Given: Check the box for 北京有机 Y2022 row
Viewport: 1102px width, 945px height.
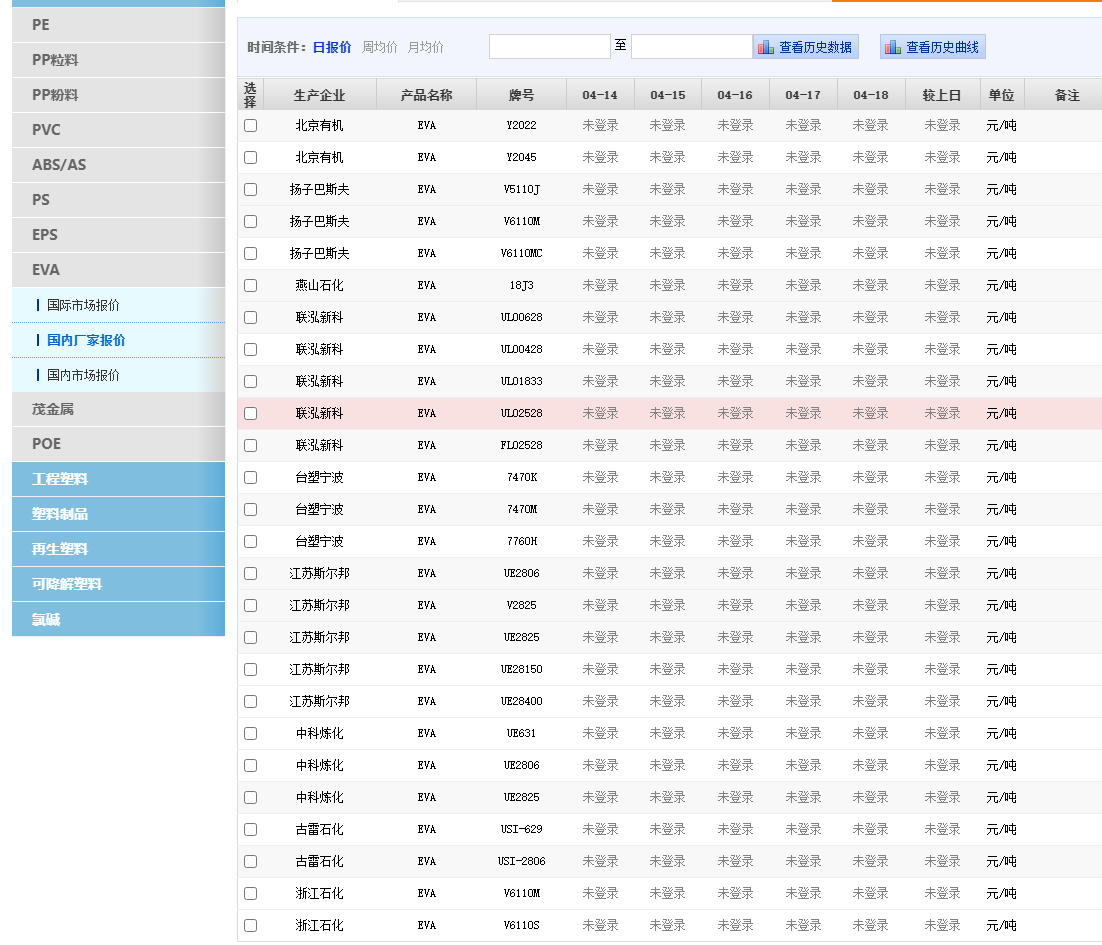Looking at the screenshot, I should point(250,125).
